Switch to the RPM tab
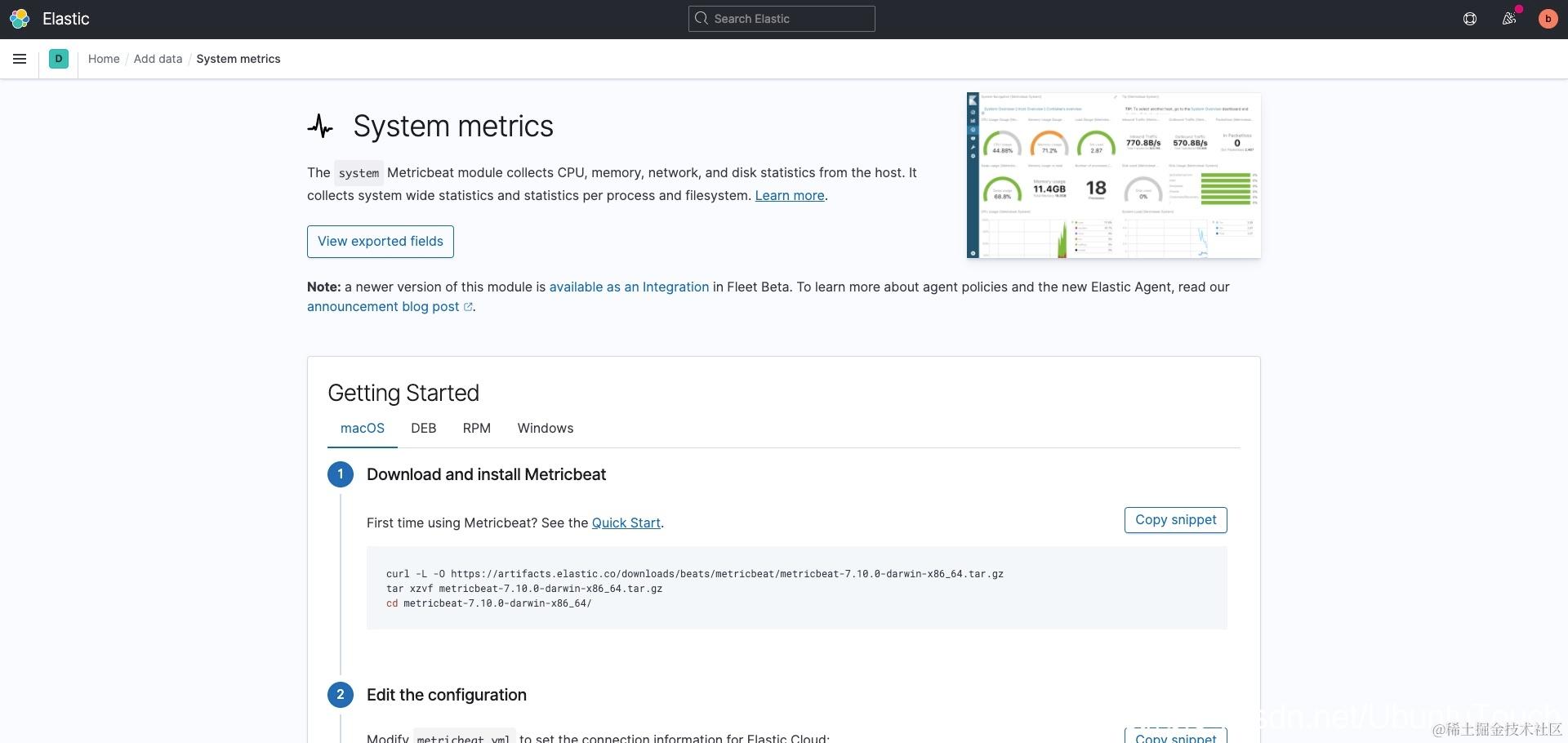 tap(477, 429)
